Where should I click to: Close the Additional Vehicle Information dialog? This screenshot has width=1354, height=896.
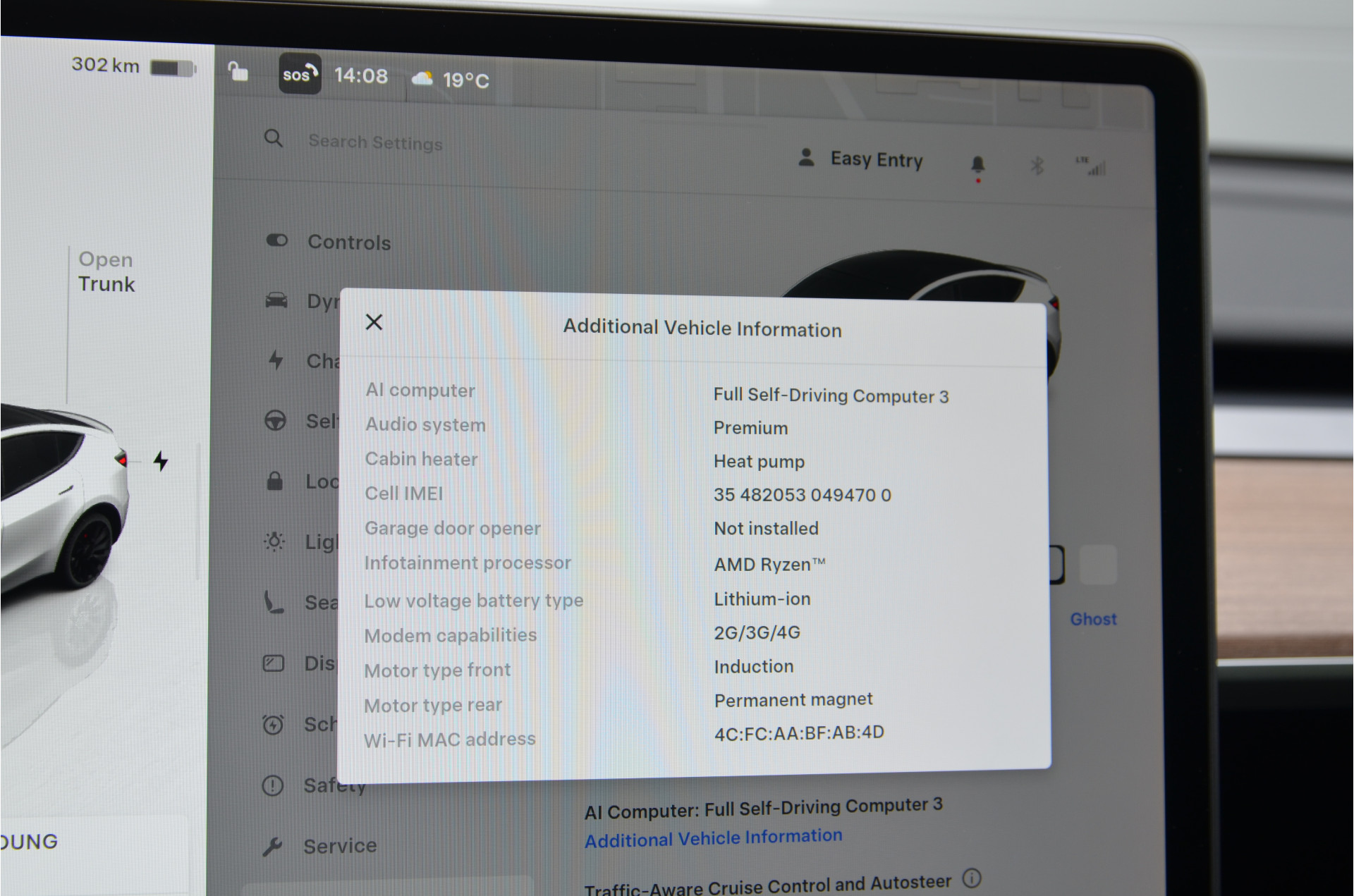tap(374, 322)
